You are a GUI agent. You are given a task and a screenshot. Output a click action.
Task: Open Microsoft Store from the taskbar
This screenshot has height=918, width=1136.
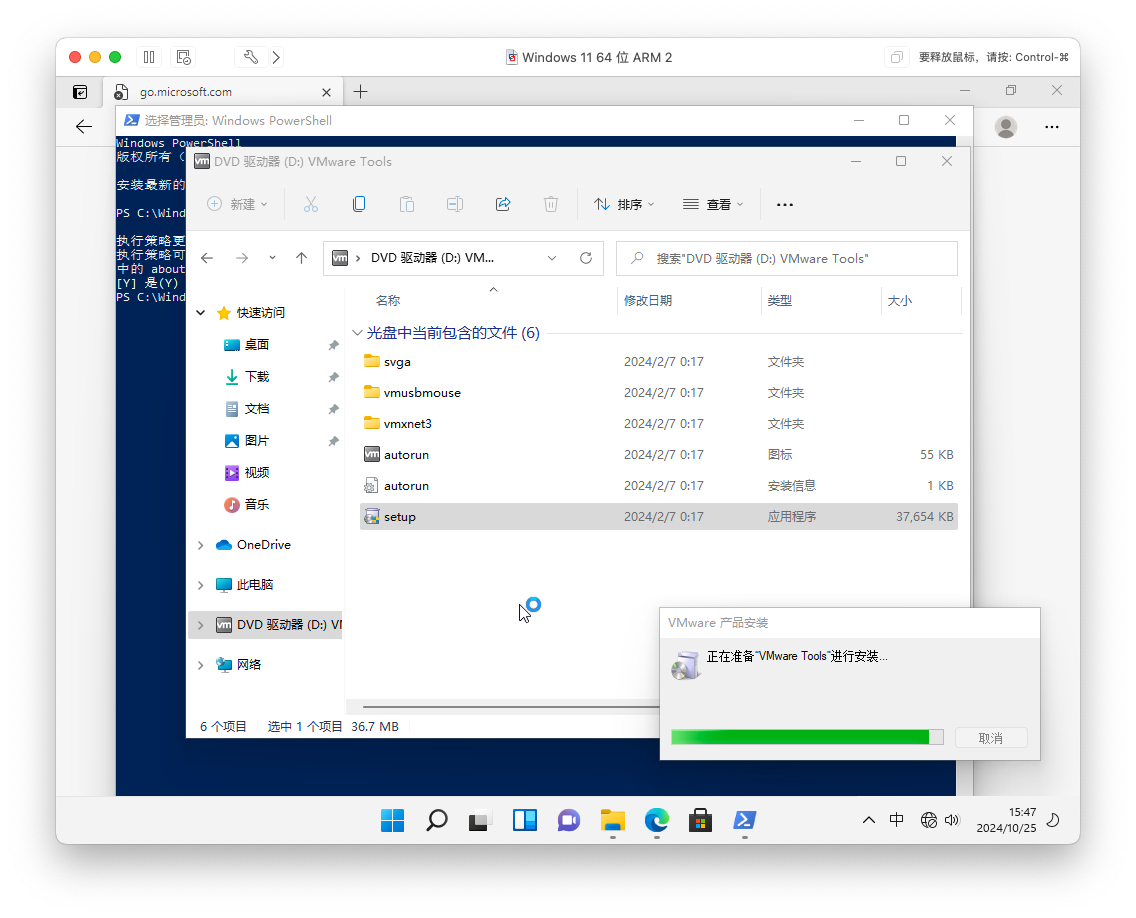[x=701, y=820]
